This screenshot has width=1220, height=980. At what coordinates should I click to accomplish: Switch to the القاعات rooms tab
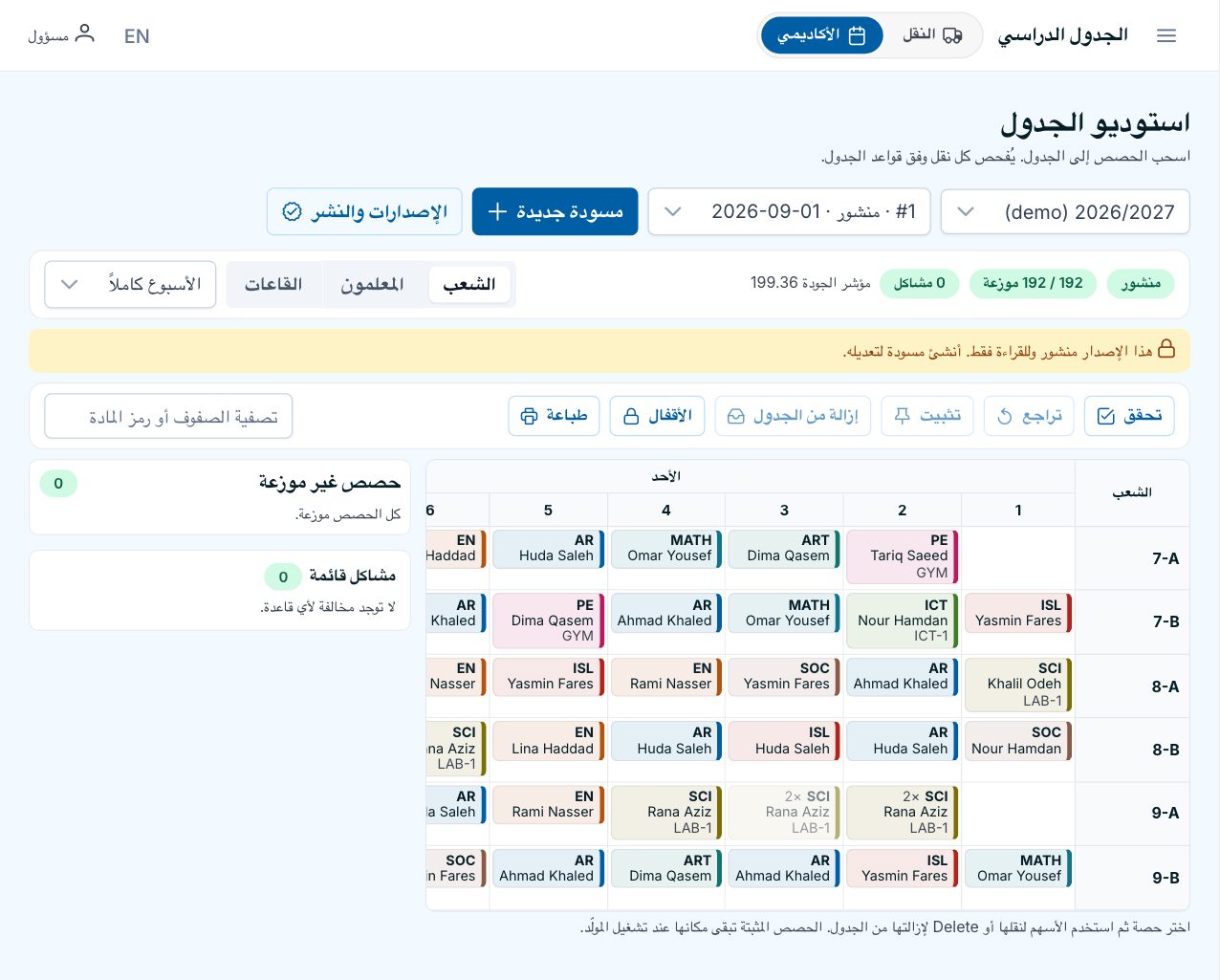click(x=273, y=284)
